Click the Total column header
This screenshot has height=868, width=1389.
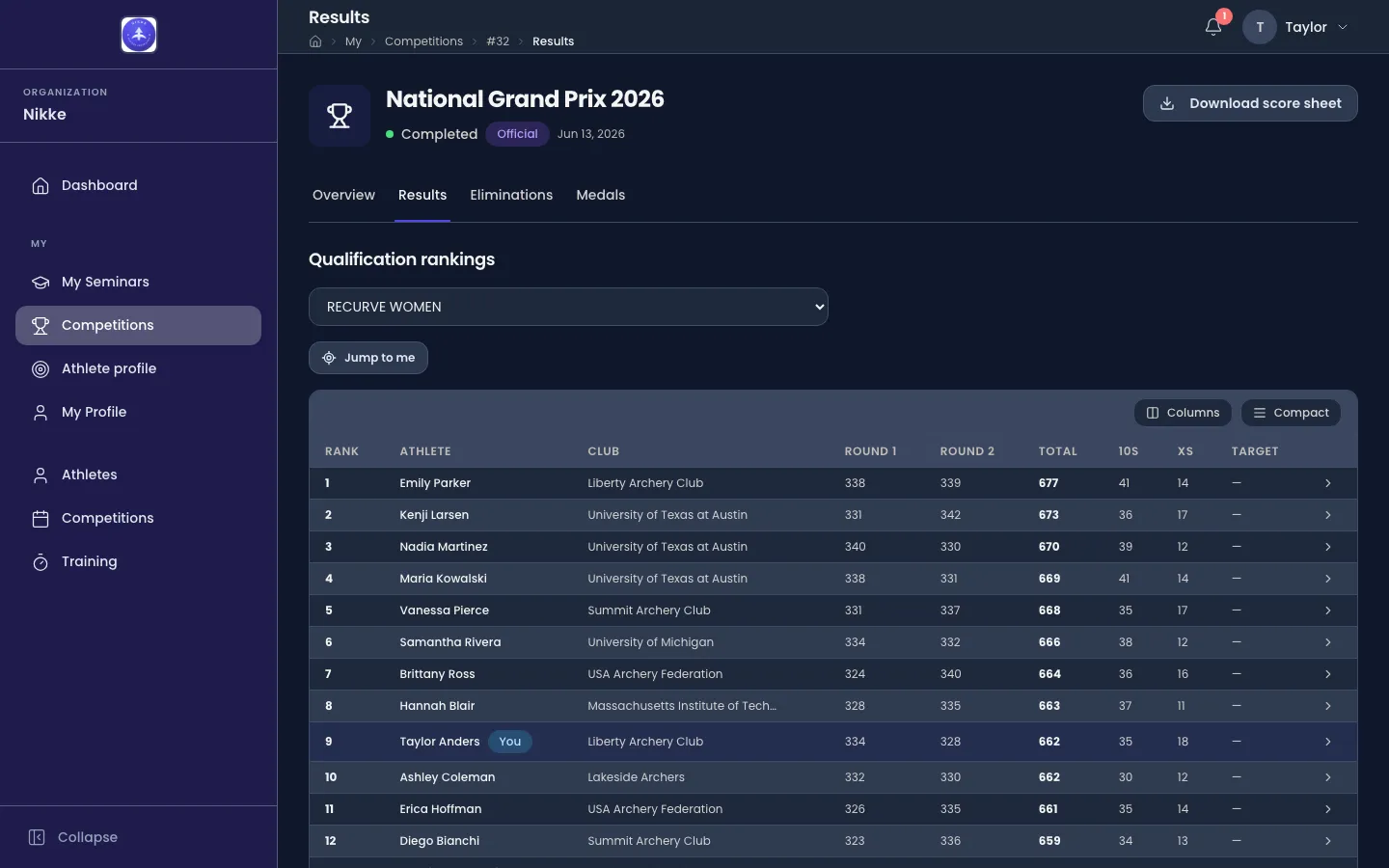click(x=1058, y=451)
